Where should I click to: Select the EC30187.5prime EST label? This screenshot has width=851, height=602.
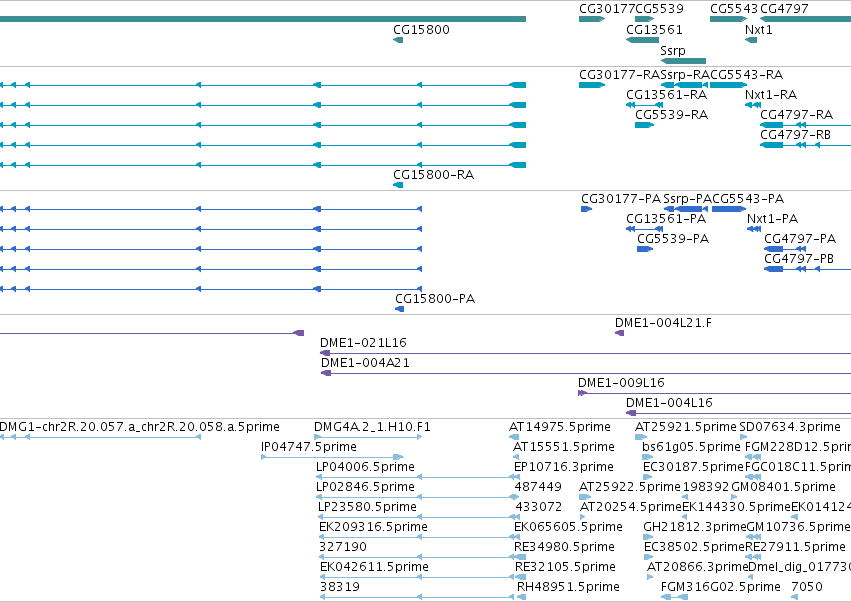click(693, 467)
